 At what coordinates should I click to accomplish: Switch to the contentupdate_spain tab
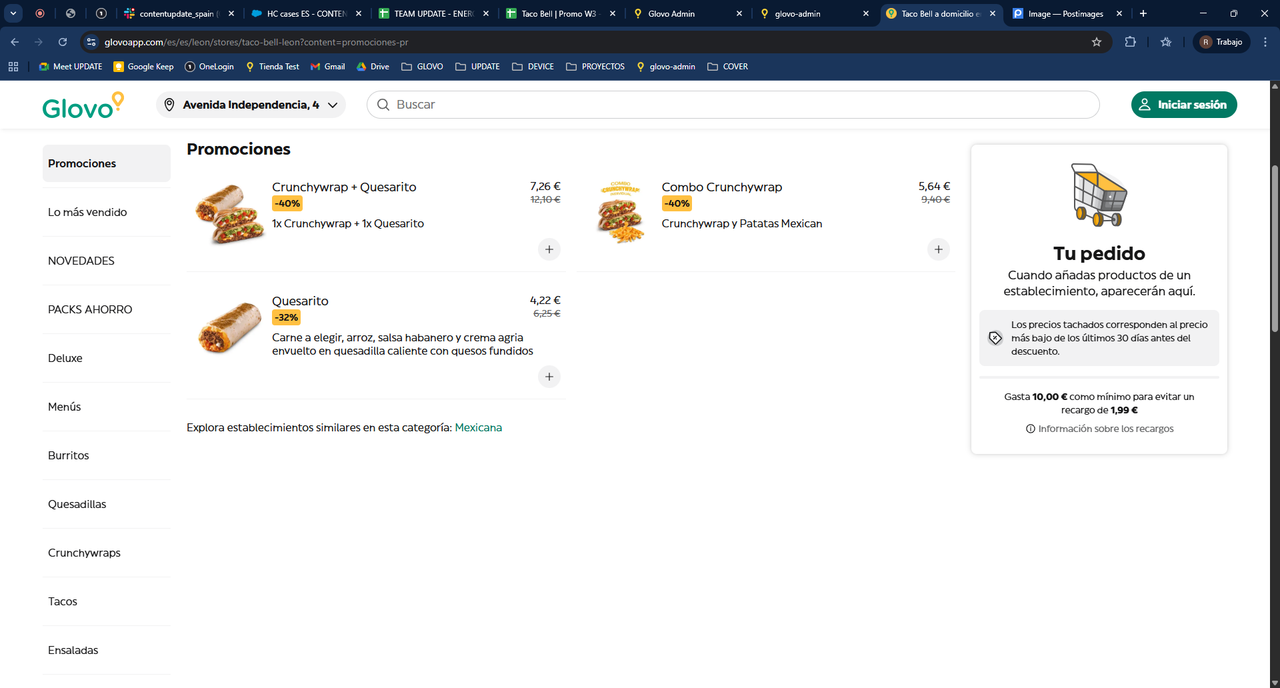point(177,14)
